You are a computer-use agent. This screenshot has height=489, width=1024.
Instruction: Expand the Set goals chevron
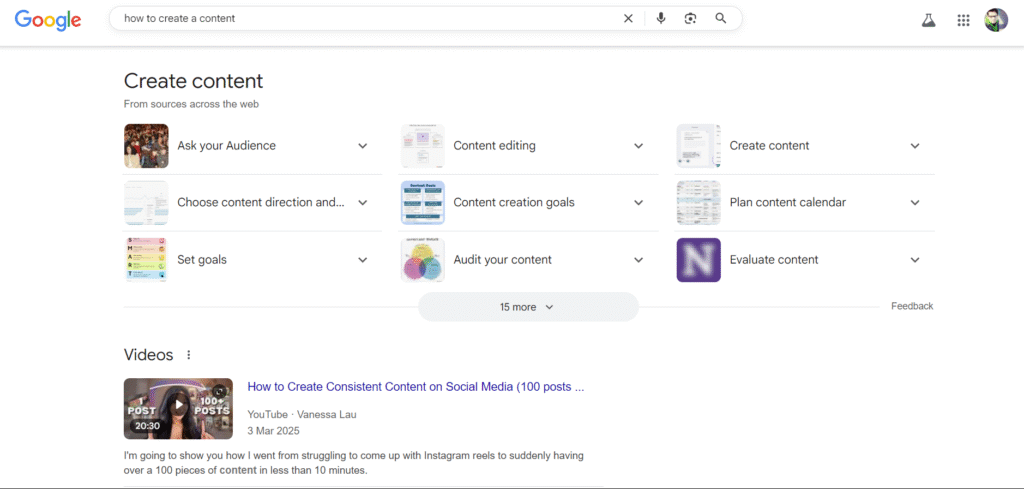pyautogui.click(x=362, y=260)
